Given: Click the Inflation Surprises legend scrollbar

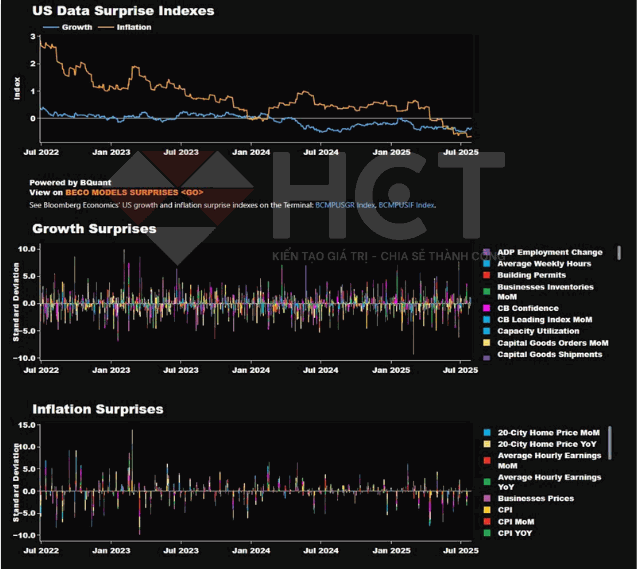Looking at the screenshot, I should point(610,442).
